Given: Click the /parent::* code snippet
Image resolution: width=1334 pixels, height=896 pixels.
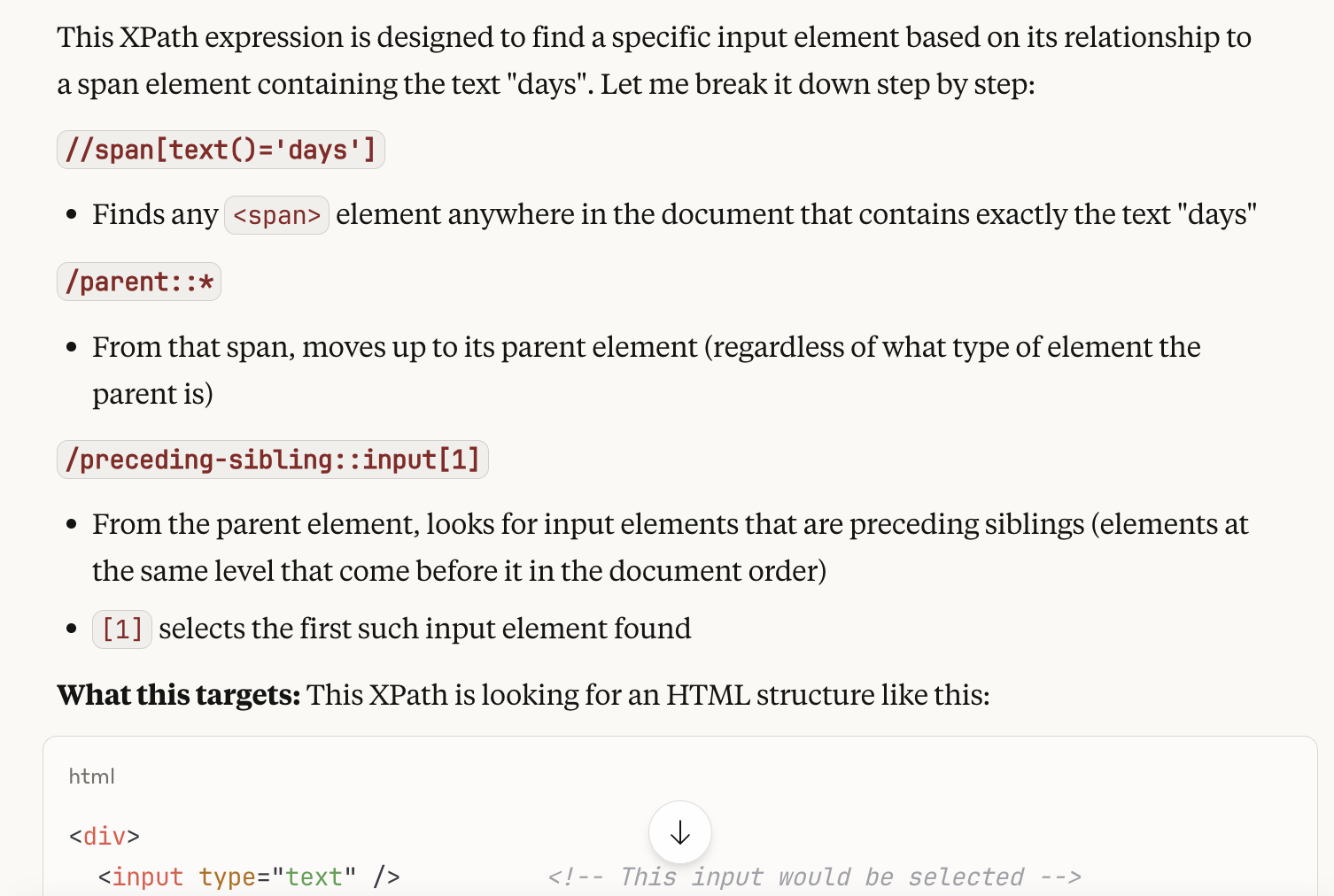Looking at the screenshot, I should pyautogui.click(x=139, y=282).
